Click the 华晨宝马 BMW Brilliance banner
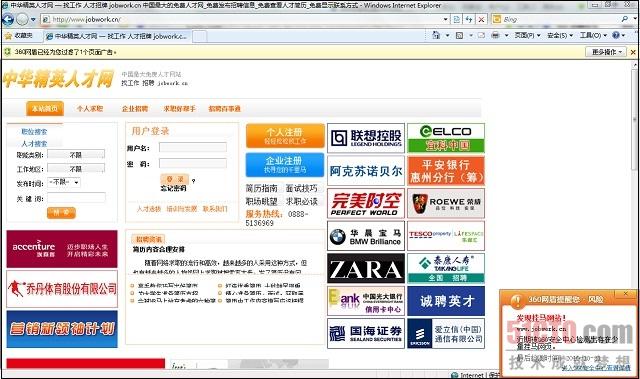 pyautogui.click(x=366, y=236)
